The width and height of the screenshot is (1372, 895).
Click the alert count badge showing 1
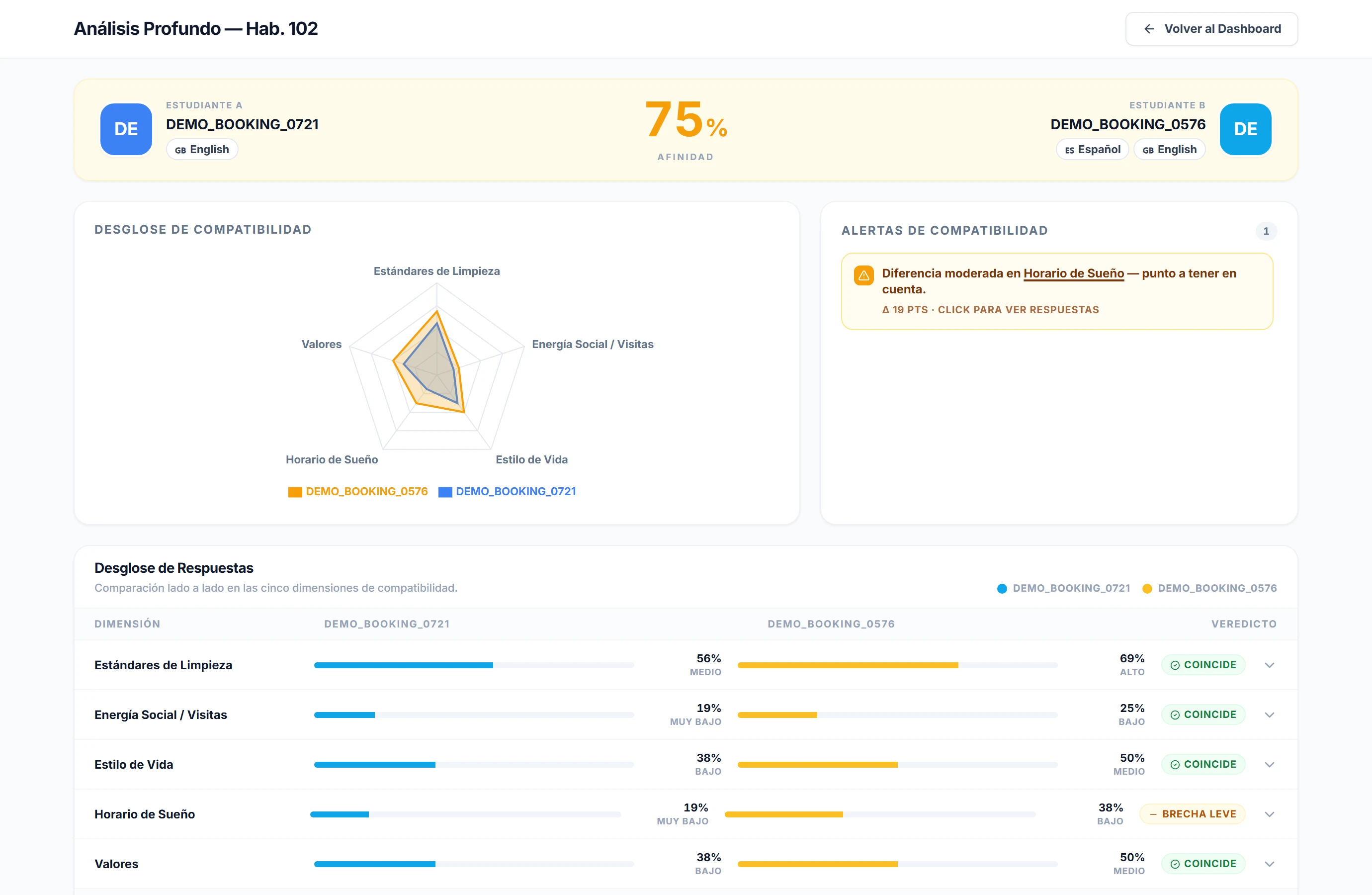click(1266, 231)
